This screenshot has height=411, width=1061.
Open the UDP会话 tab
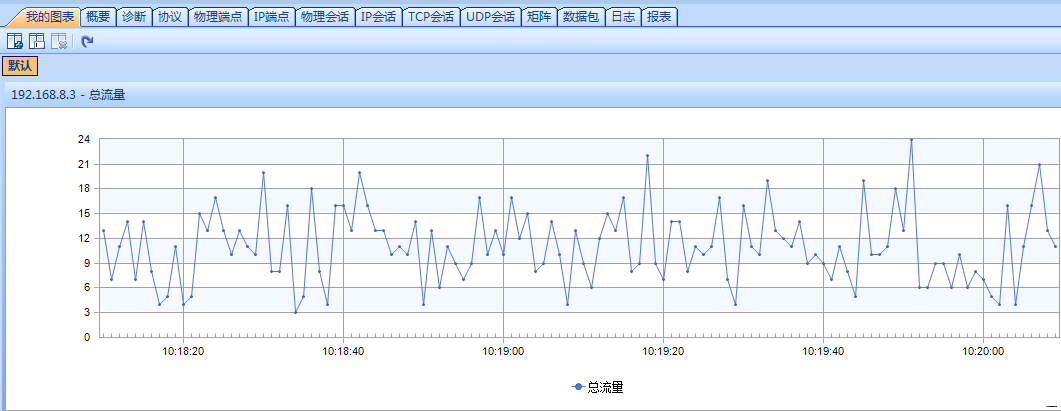pyautogui.click(x=490, y=16)
